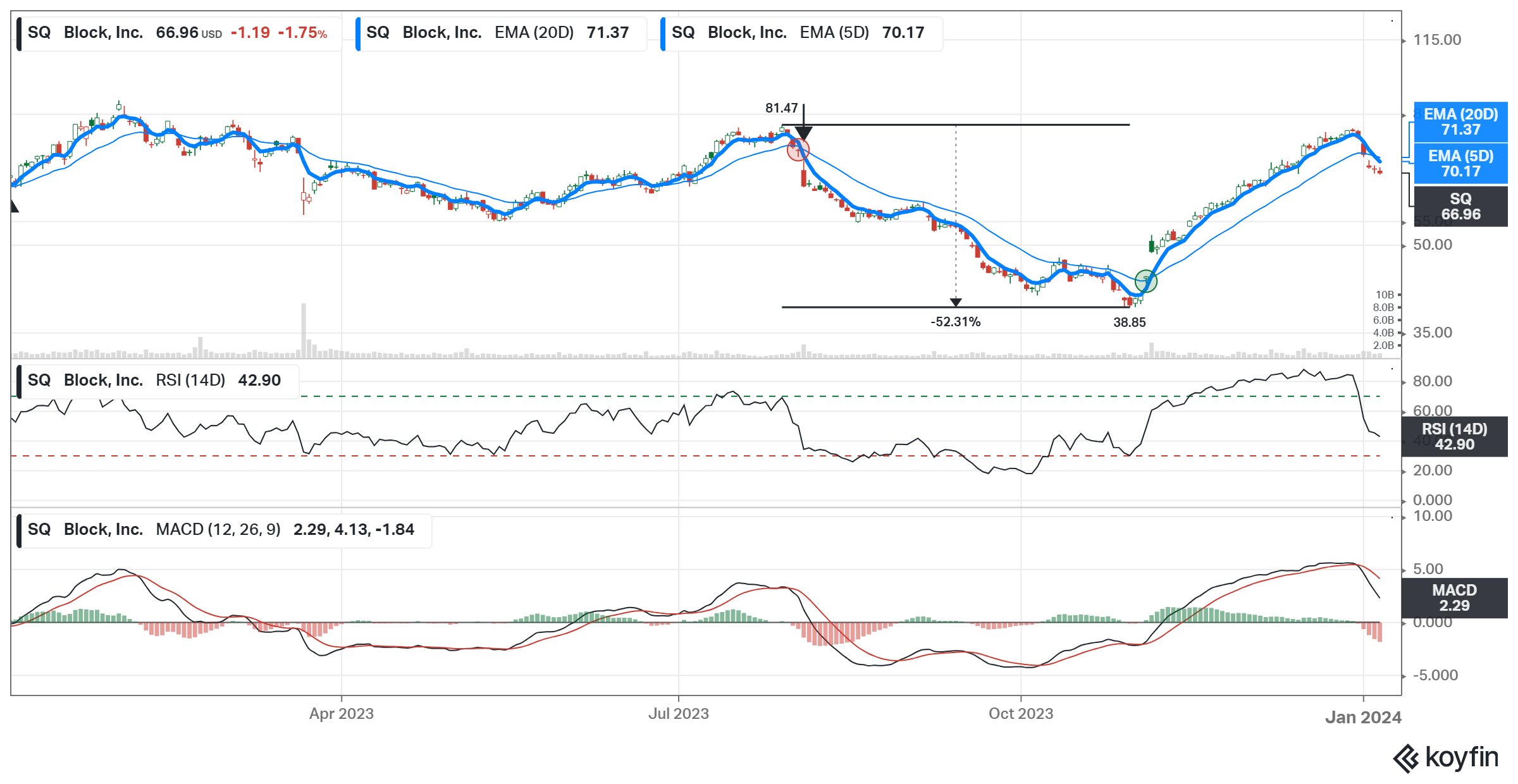The height and width of the screenshot is (784, 1518).
Task: Click the Oct 2023 date label
Action: (1020, 714)
